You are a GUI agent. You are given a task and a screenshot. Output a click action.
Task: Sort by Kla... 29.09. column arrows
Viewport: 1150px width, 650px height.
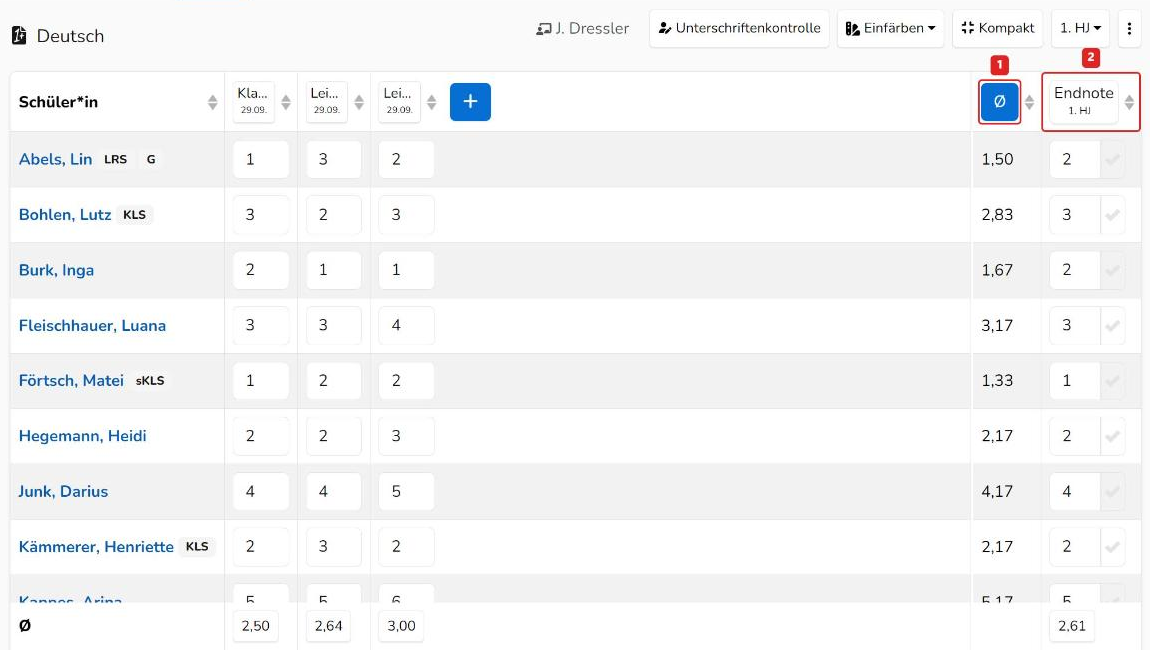tap(286, 102)
